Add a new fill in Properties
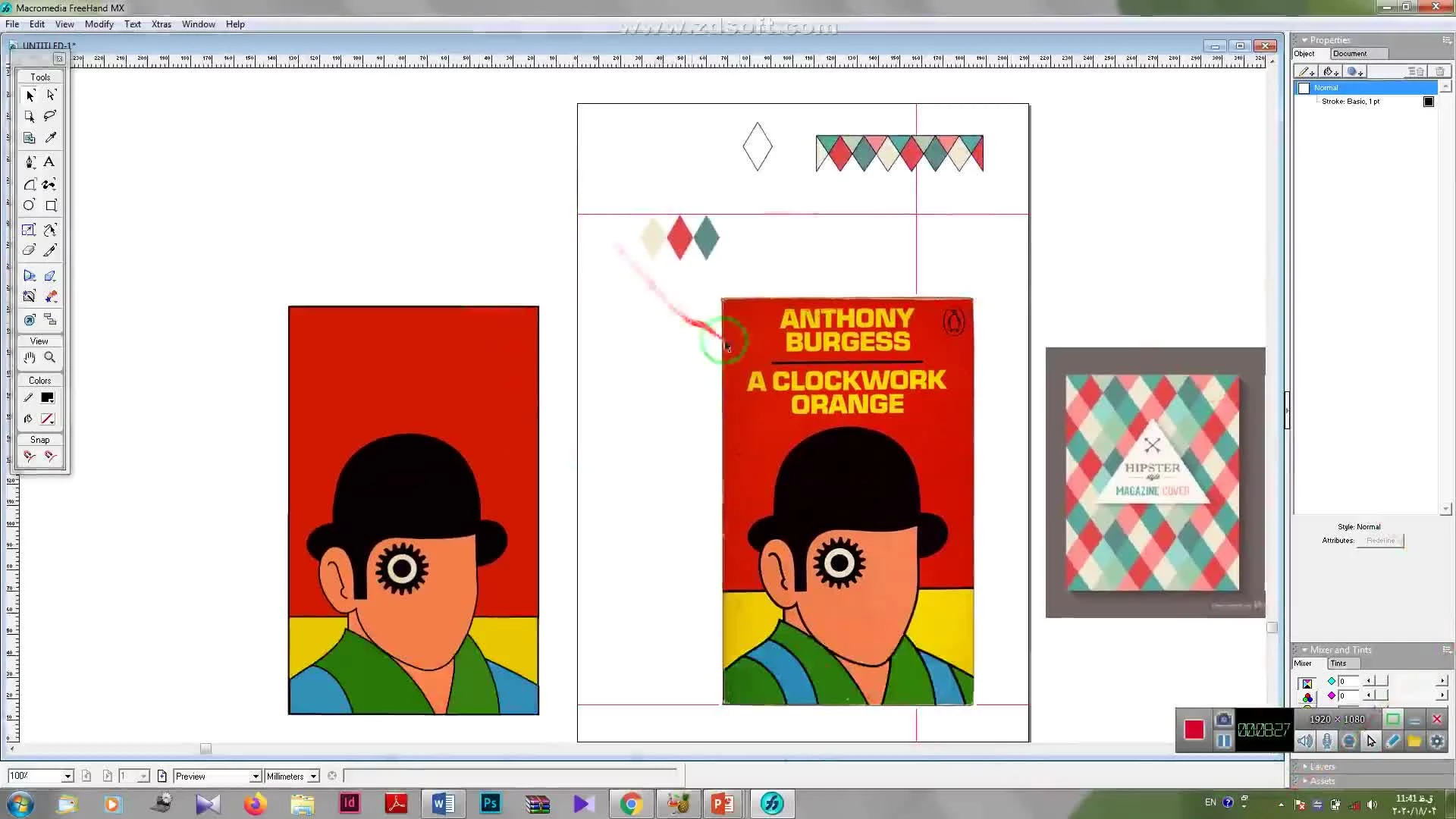Screen dimensions: 1456x819 (1331, 72)
